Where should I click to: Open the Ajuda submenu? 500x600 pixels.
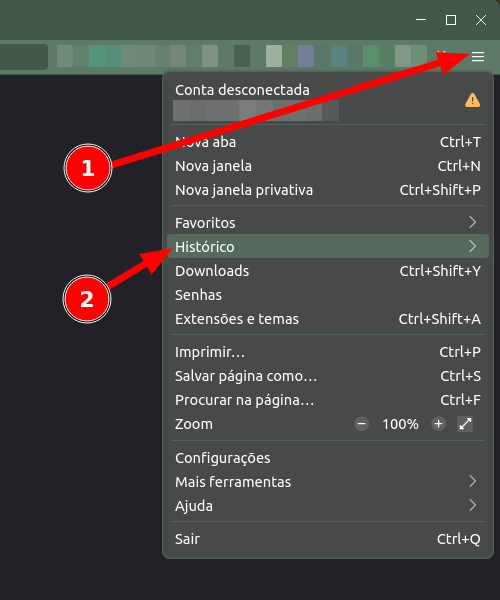328,506
